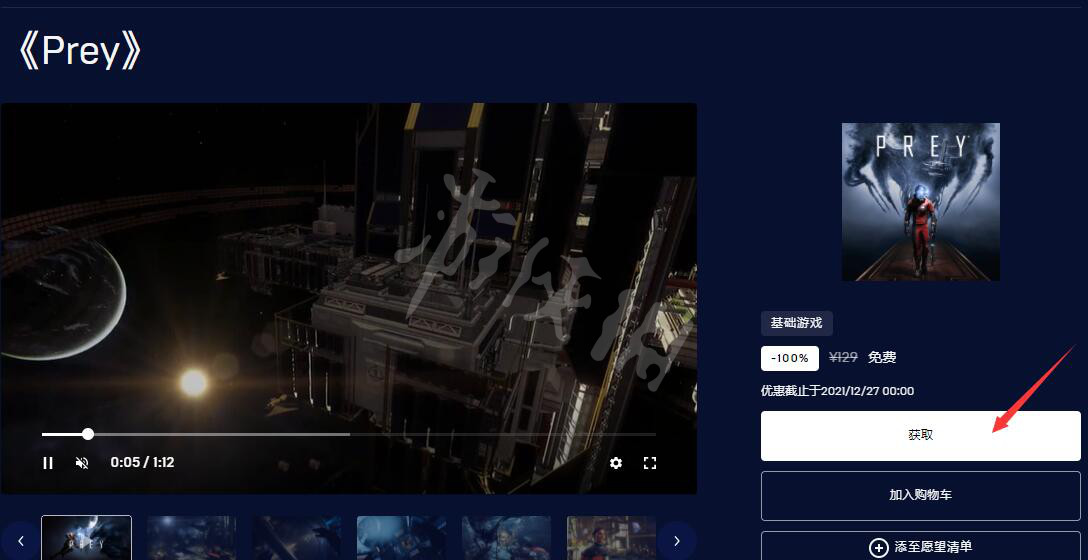The image size is (1088, 560).
Task: Enter fullscreen video mode
Action: point(649,463)
